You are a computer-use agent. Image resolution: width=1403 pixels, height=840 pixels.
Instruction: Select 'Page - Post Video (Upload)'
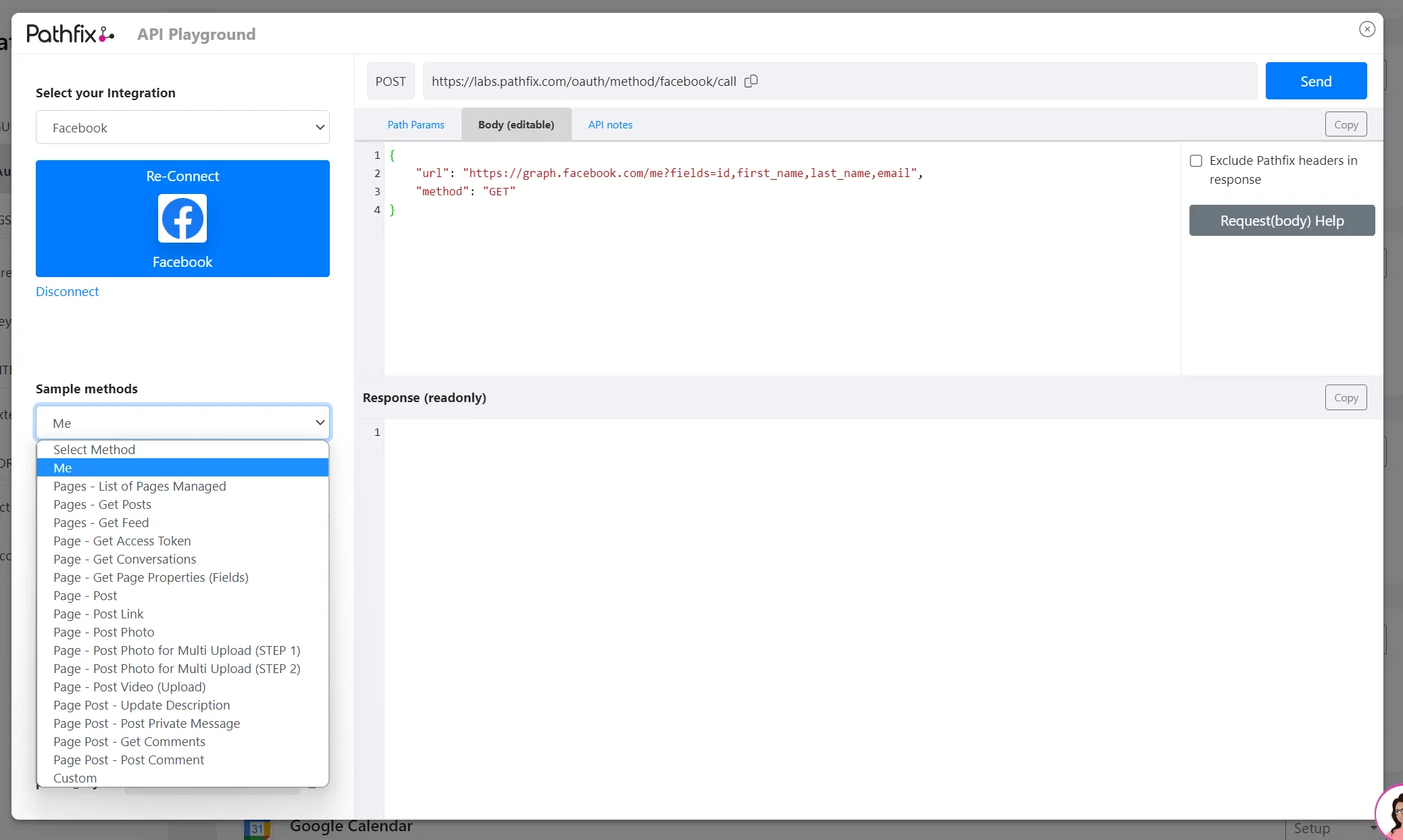tap(182, 687)
